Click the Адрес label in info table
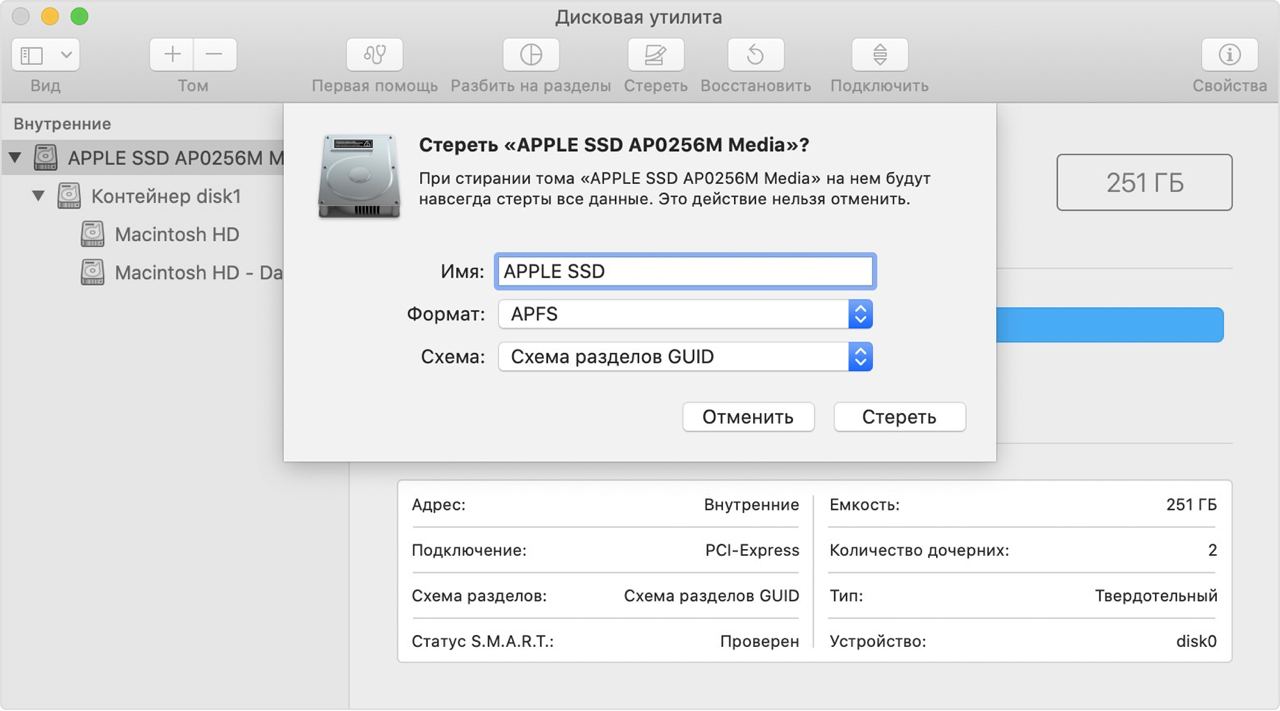The width and height of the screenshot is (1280, 711). coord(438,505)
